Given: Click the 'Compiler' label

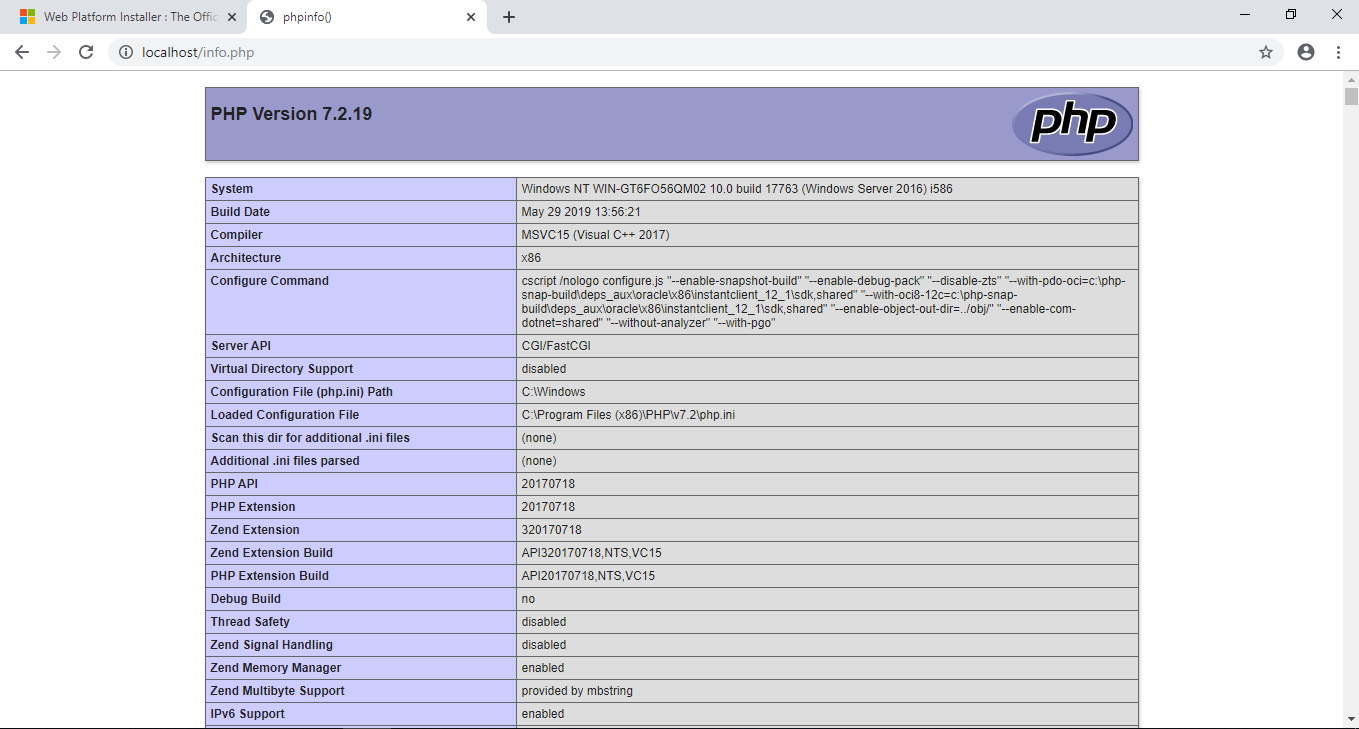Looking at the screenshot, I should (x=237, y=235).
